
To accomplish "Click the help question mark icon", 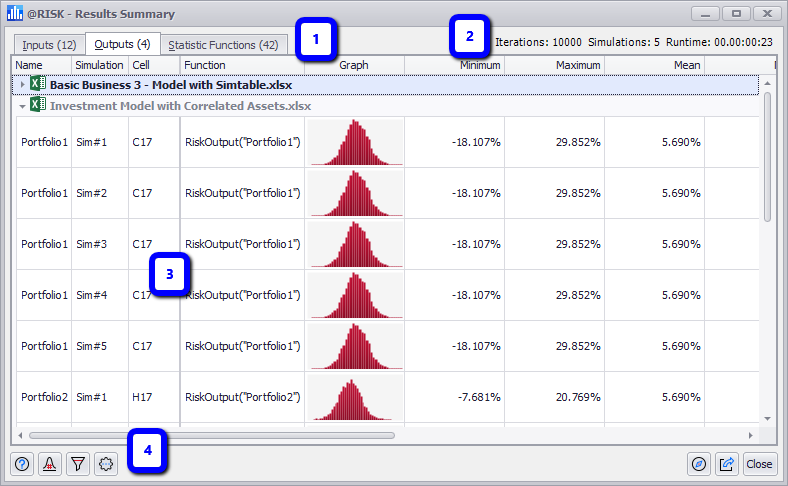I will tap(23, 464).
